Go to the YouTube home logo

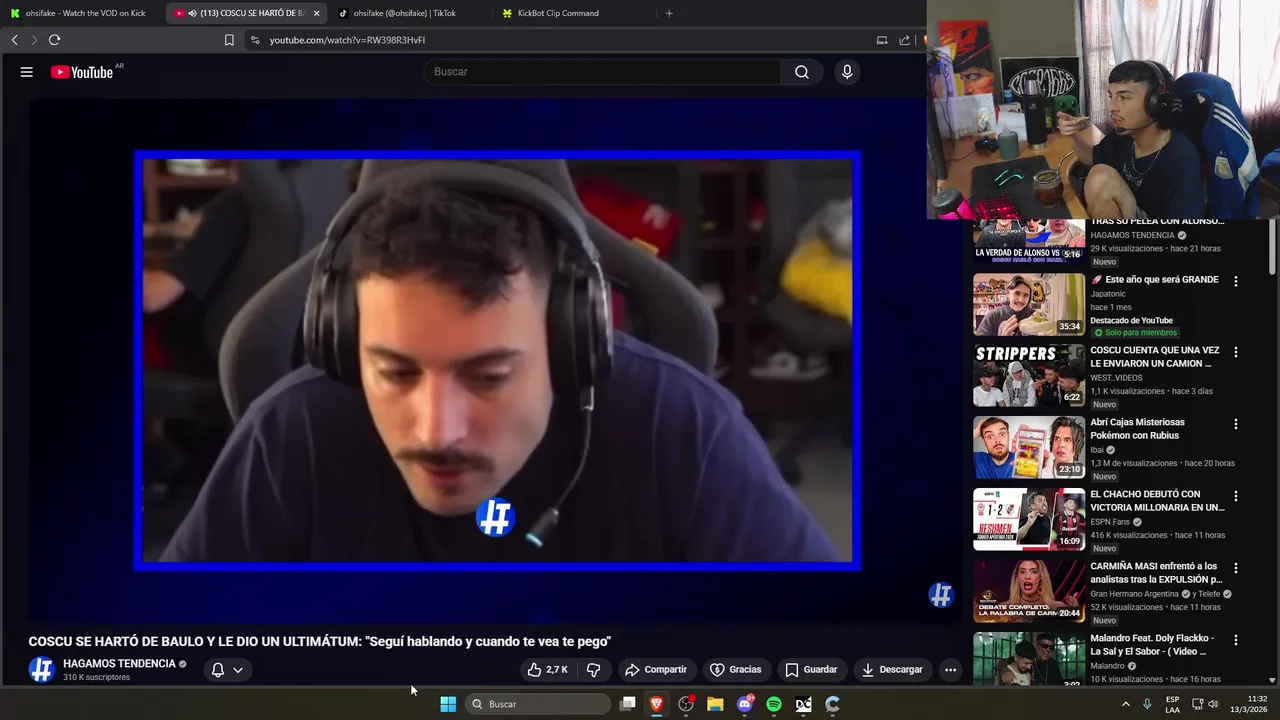(82, 72)
